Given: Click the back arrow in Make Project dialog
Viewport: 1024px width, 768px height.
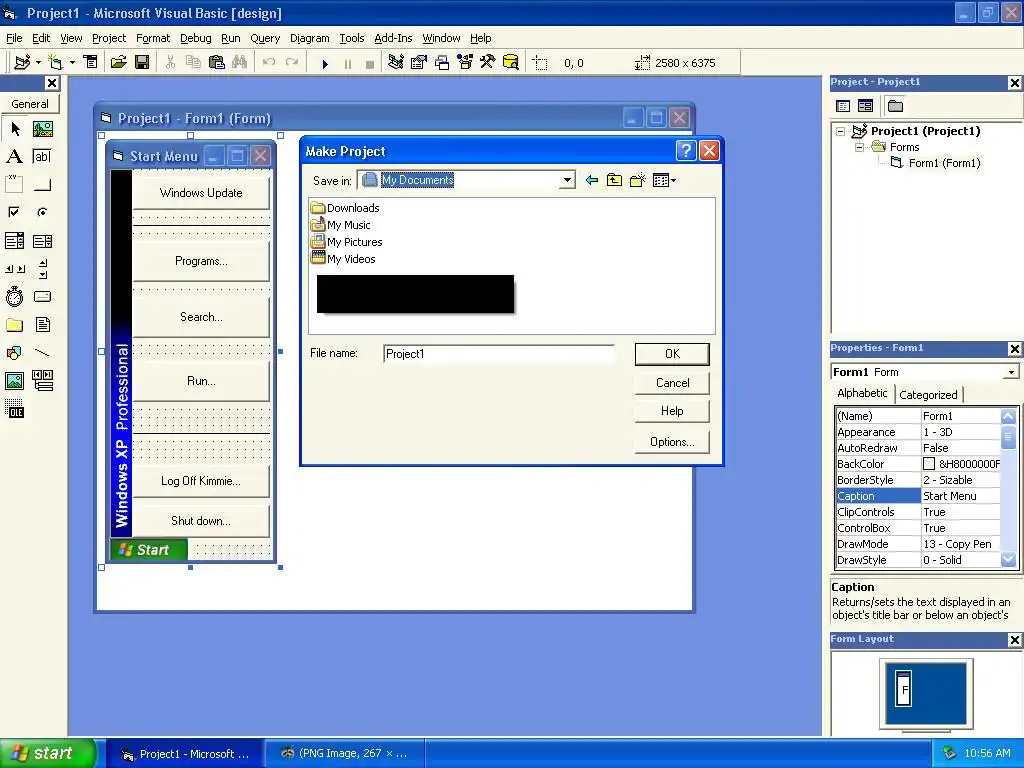Looking at the screenshot, I should [592, 180].
